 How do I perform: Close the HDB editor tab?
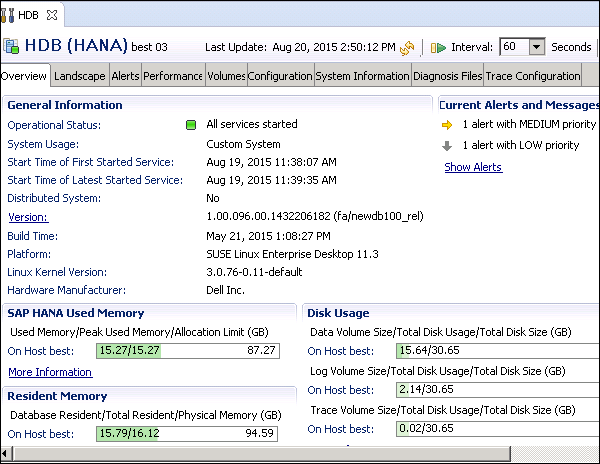pos(53,15)
